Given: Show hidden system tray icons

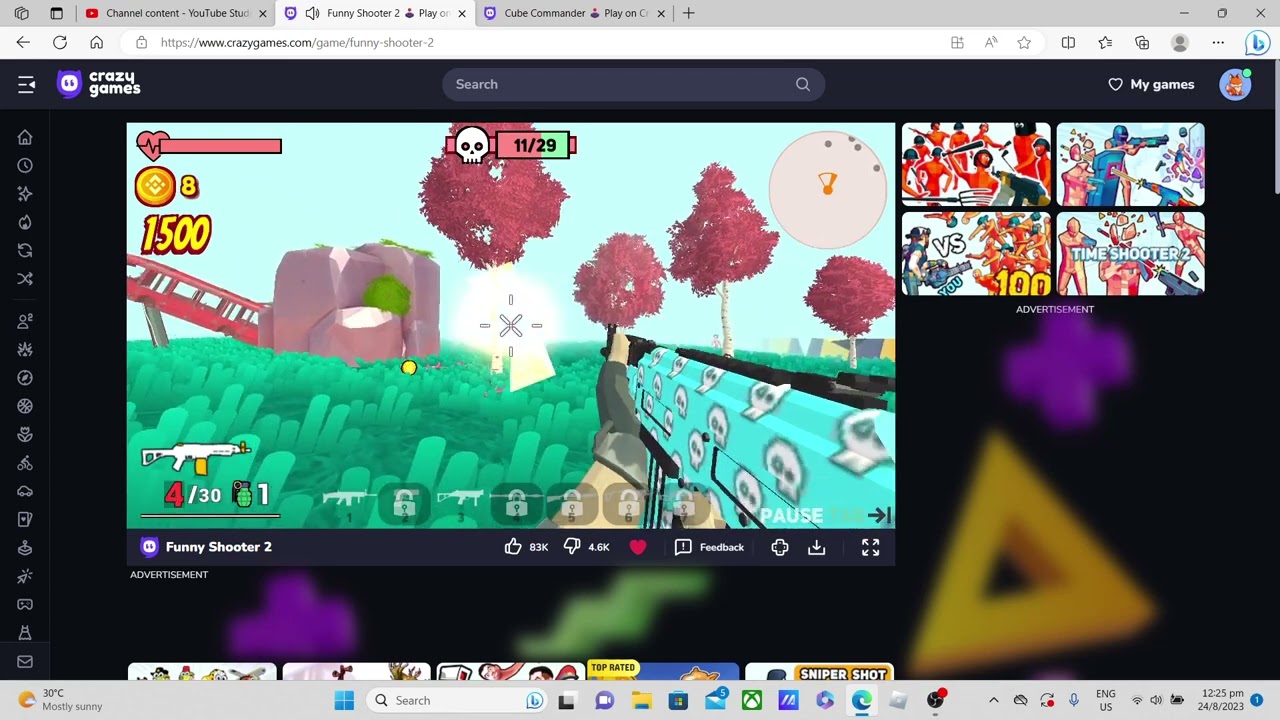Looking at the screenshot, I should point(993,700).
